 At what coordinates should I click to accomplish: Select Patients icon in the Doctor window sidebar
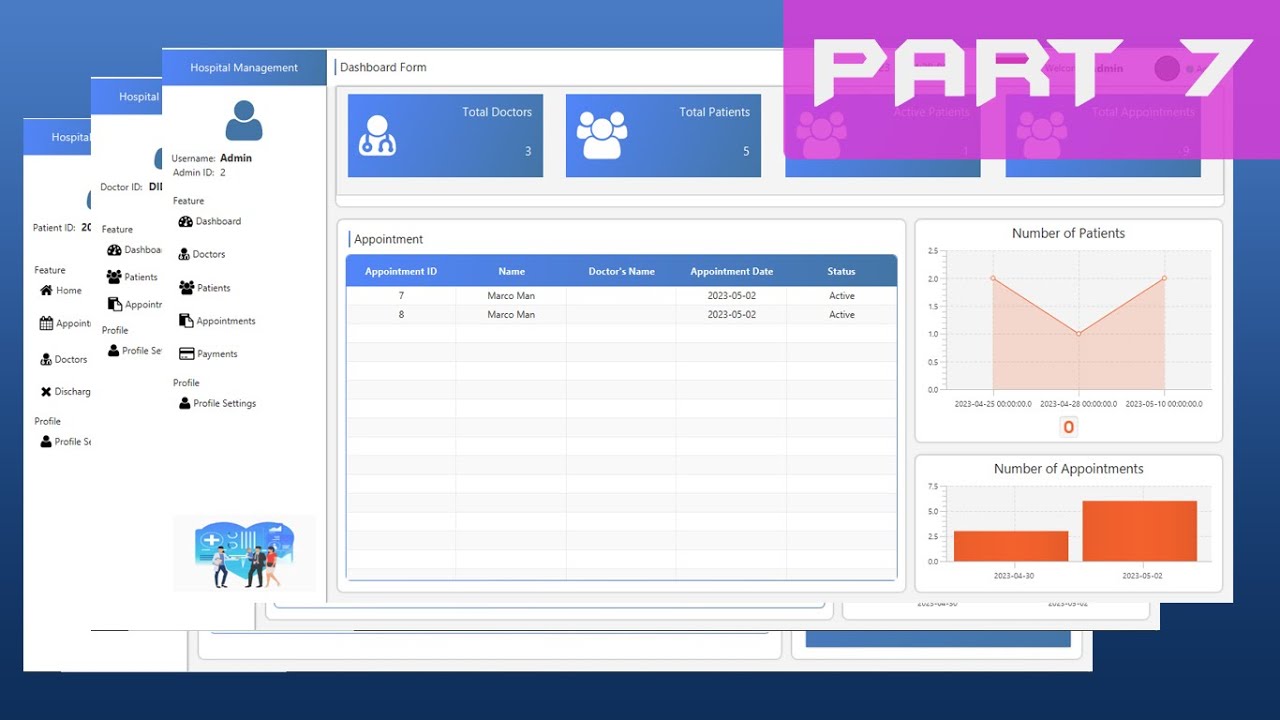point(114,277)
